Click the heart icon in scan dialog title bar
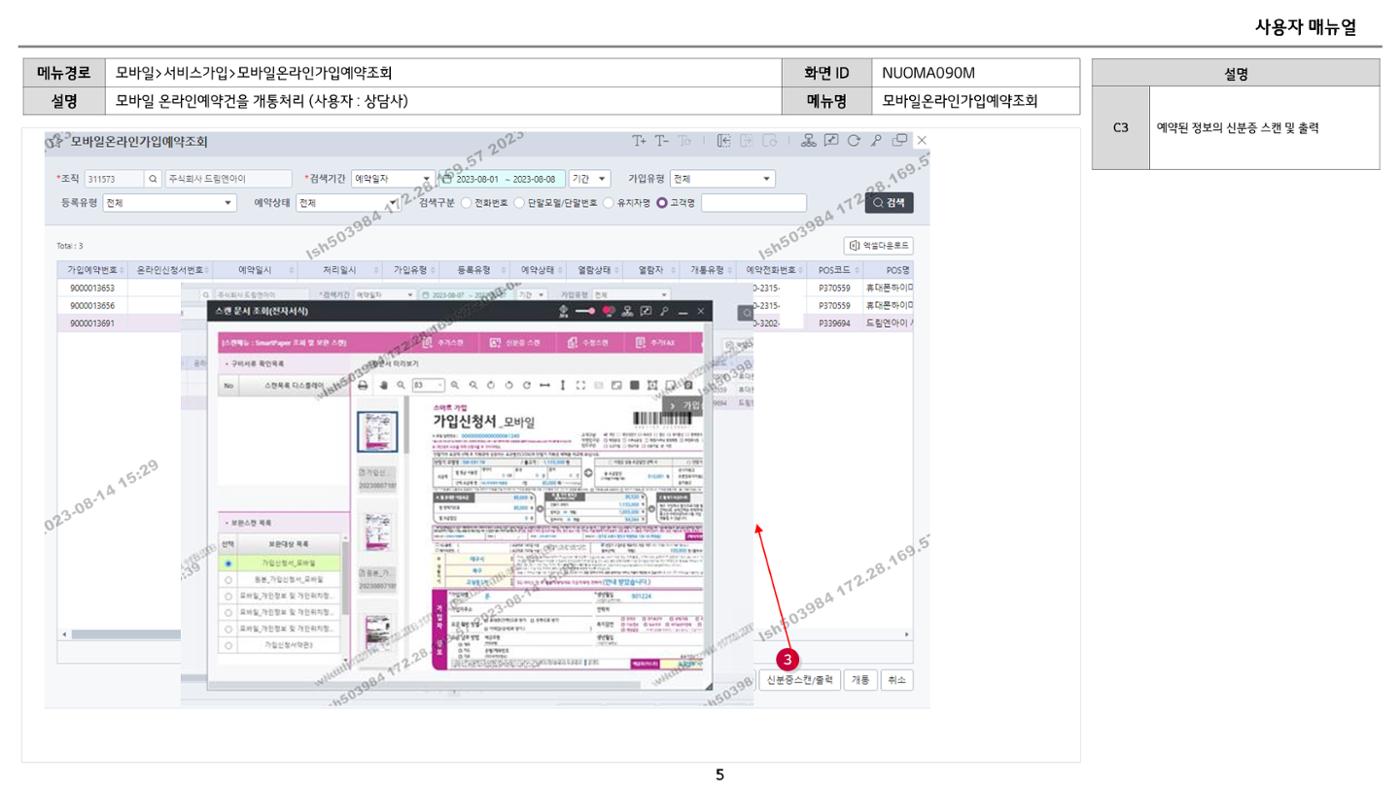Image resolution: width=1400 pixels, height=788 pixels. [607, 312]
